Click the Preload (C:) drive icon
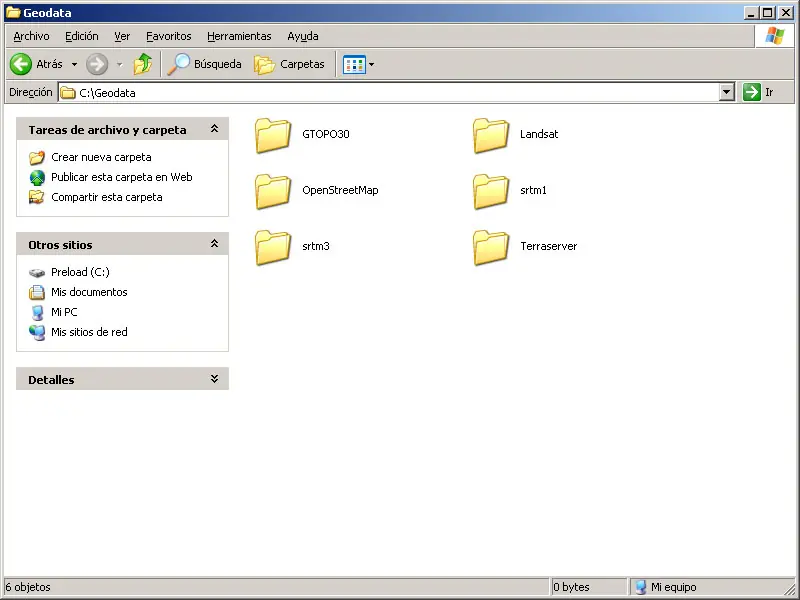Viewport: 800px width, 600px height. (37, 273)
